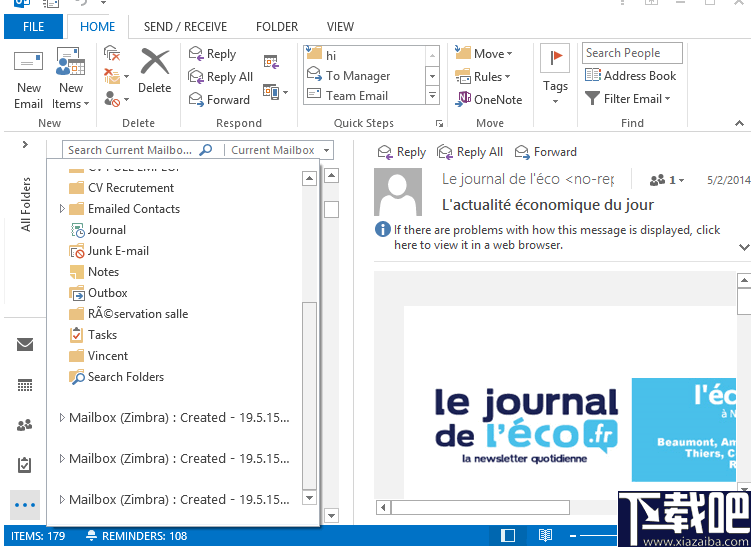This screenshot has width=753, height=547.
Task: Click the Search Current Mailbox field
Action: (x=131, y=150)
